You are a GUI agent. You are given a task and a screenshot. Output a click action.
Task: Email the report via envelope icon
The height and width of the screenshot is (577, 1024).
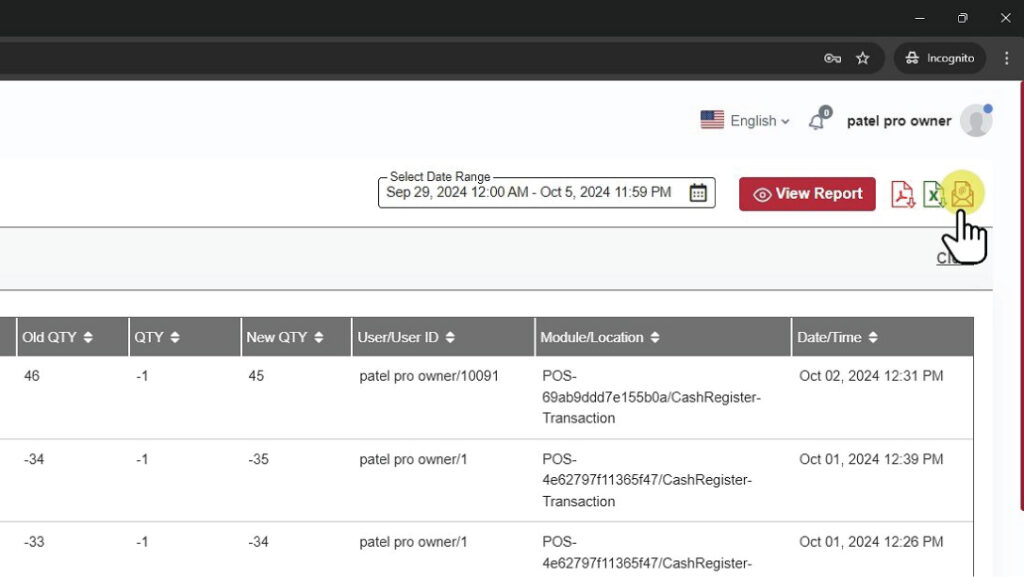pos(962,194)
